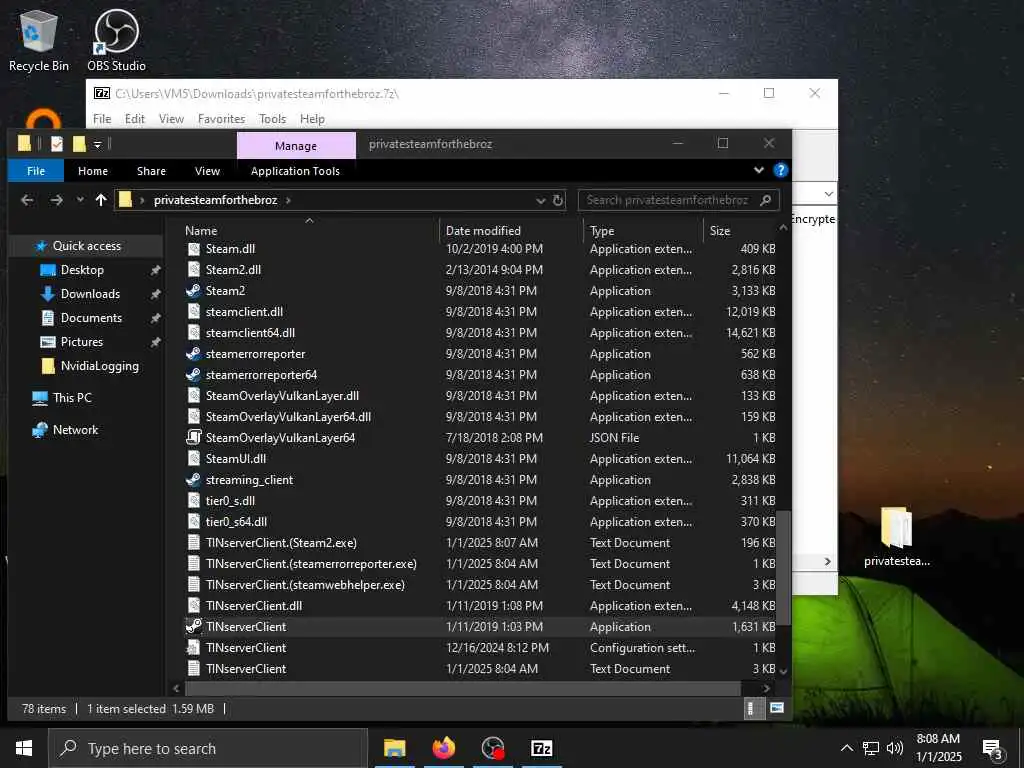Select Quick access in navigation pane
Viewport: 1024px width, 768px height.
pyautogui.click(x=86, y=246)
